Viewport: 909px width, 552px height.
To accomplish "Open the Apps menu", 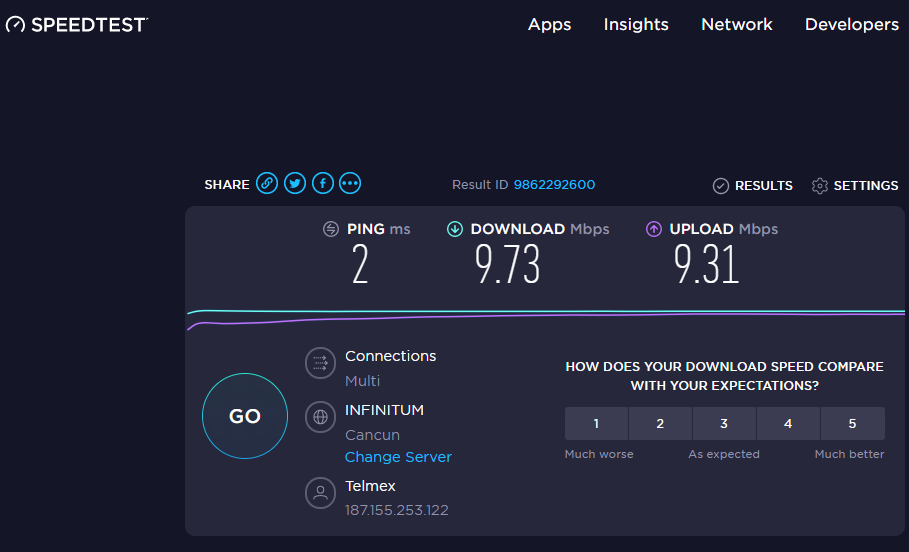I will point(549,25).
